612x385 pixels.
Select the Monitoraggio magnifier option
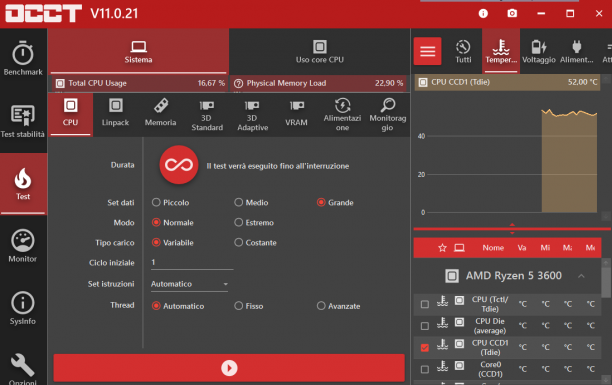(388, 116)
